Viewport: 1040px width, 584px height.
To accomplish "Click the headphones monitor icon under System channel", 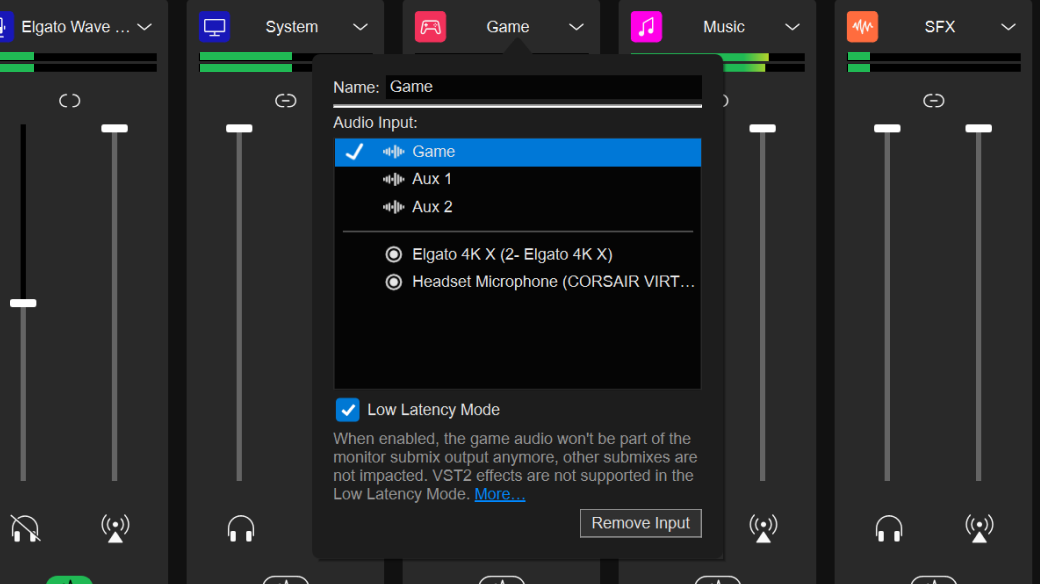I will (x=239, y=528).
